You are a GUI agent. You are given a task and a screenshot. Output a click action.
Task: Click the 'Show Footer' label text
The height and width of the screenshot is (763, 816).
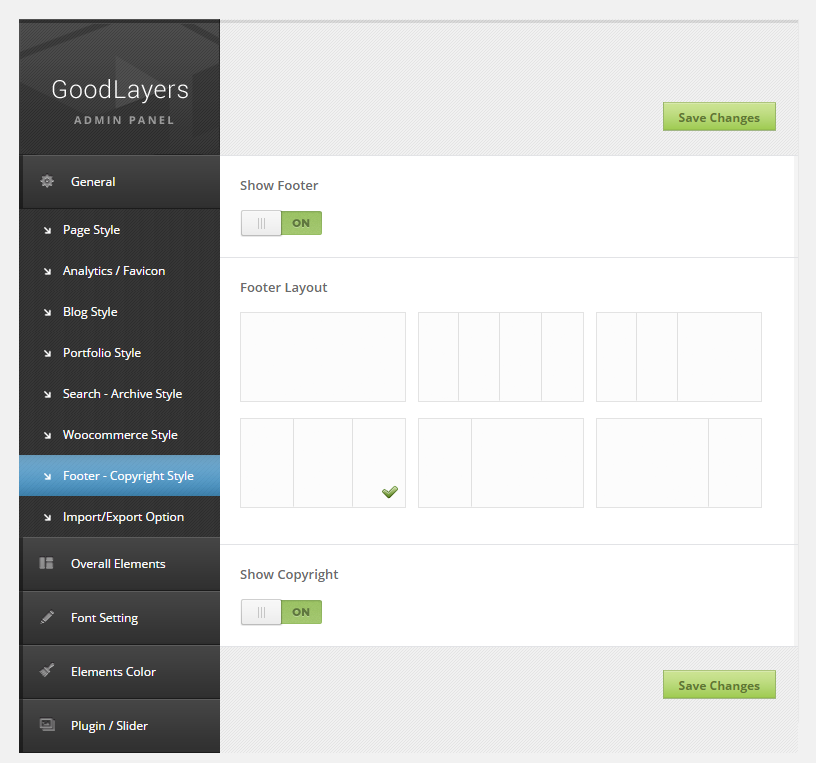279,186
